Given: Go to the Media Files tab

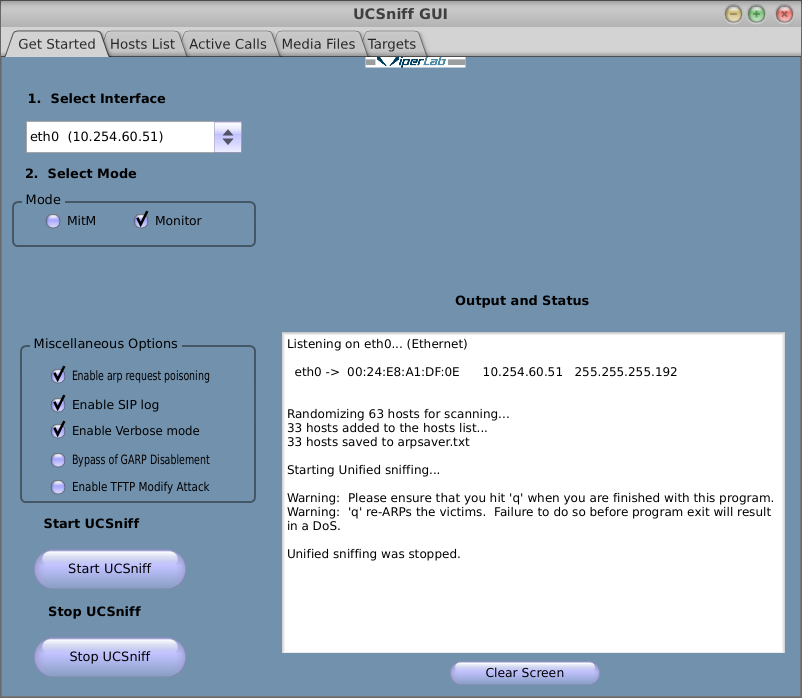Looking at the screenshot, I should [x=318, y=44].
